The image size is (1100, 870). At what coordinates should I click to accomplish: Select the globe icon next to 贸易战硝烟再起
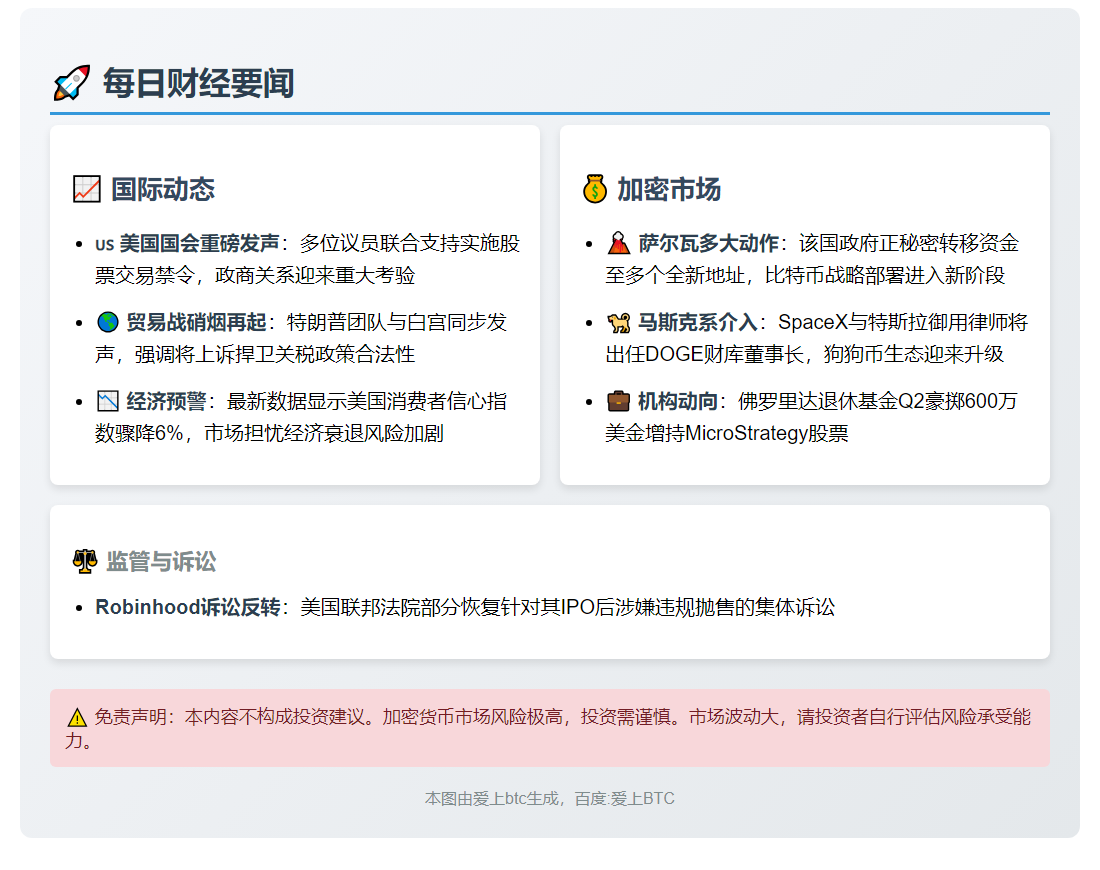109,322
